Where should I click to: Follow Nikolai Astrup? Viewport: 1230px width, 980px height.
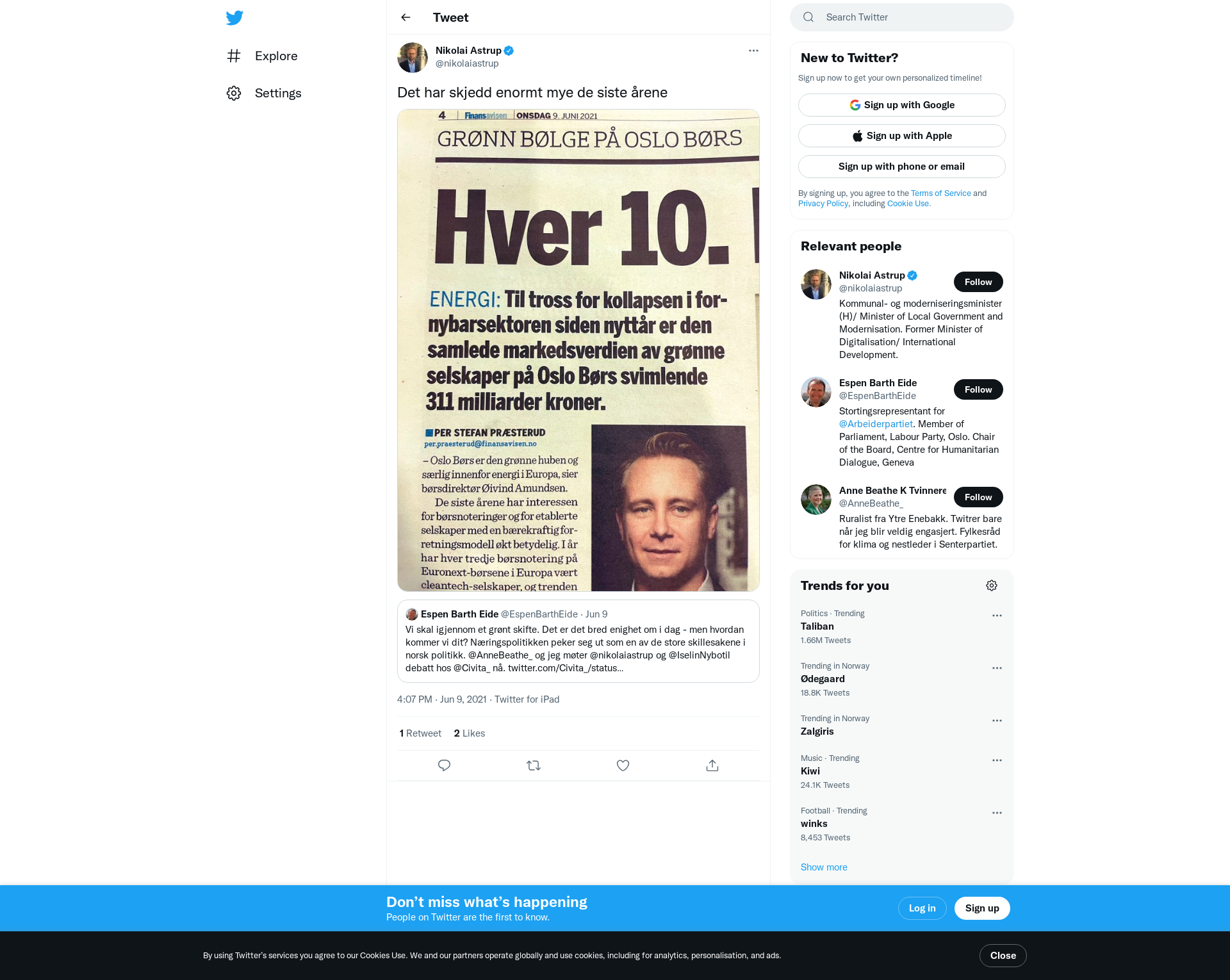(x=978, y=282)
